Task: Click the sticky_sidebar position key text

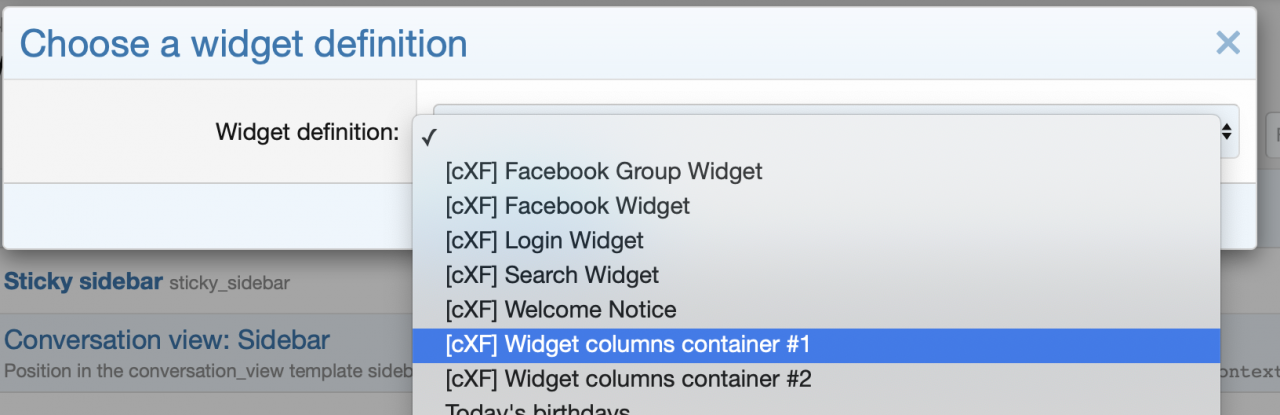Action: click(229, 283)
